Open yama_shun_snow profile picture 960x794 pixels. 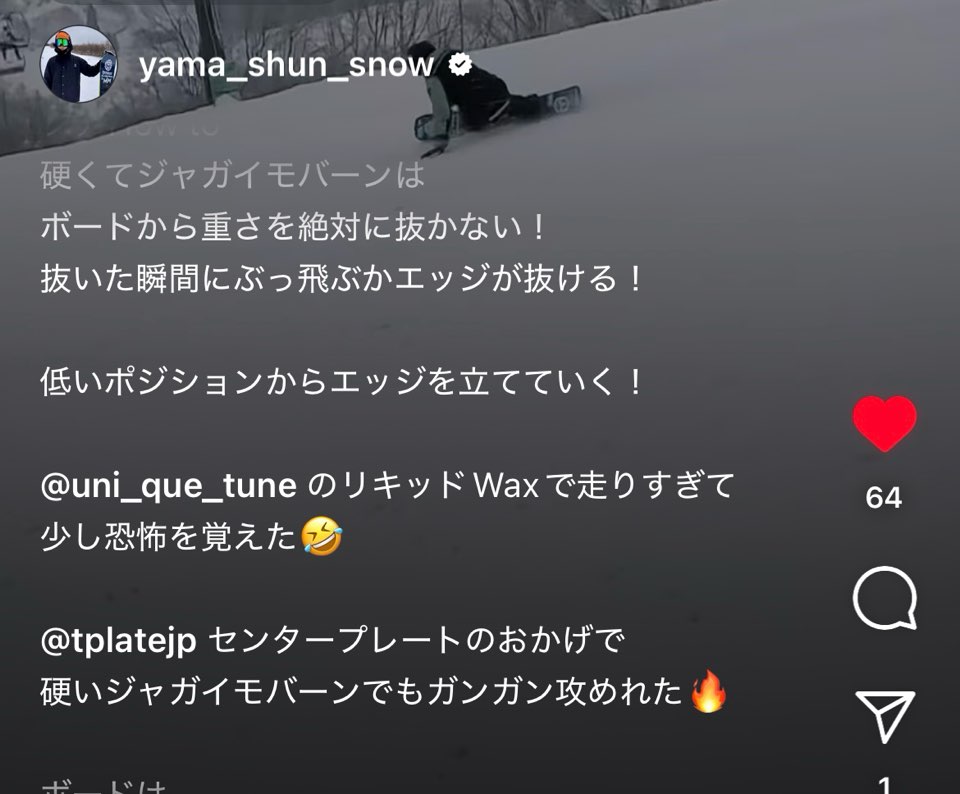(x=78, y=64)
